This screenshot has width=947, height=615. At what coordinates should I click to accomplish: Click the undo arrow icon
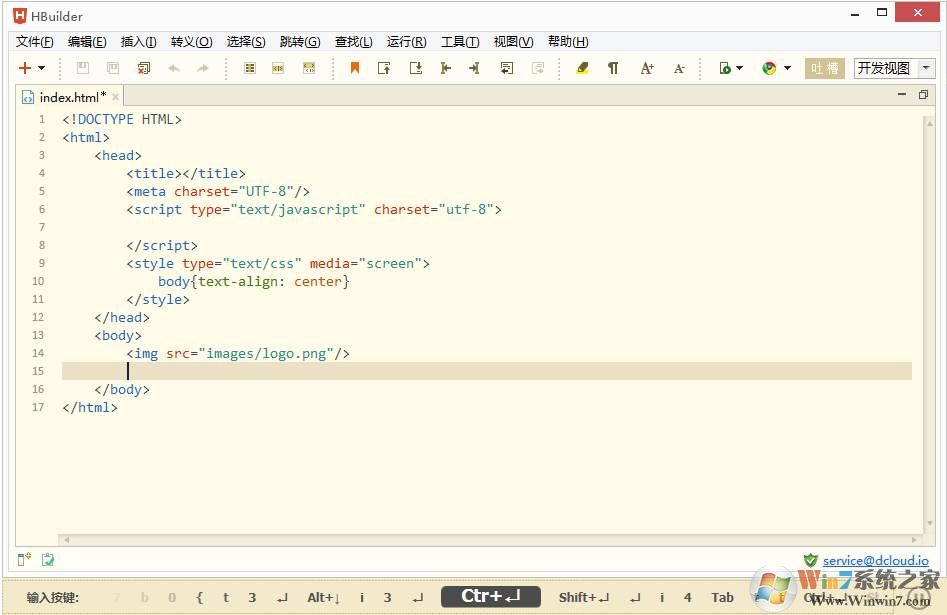click(174, 68)
